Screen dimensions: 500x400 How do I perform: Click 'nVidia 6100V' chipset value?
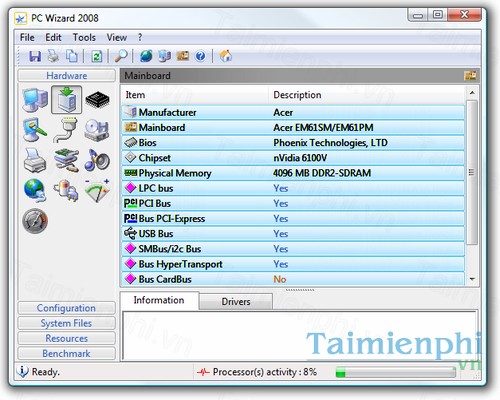coord(300,158)
